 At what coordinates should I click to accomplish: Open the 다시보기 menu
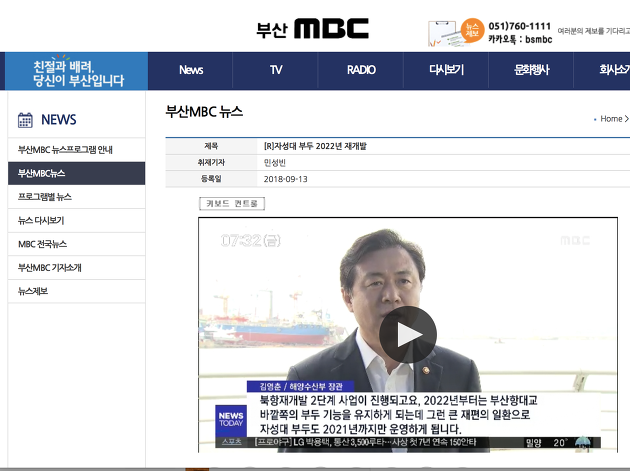(446, 70)
